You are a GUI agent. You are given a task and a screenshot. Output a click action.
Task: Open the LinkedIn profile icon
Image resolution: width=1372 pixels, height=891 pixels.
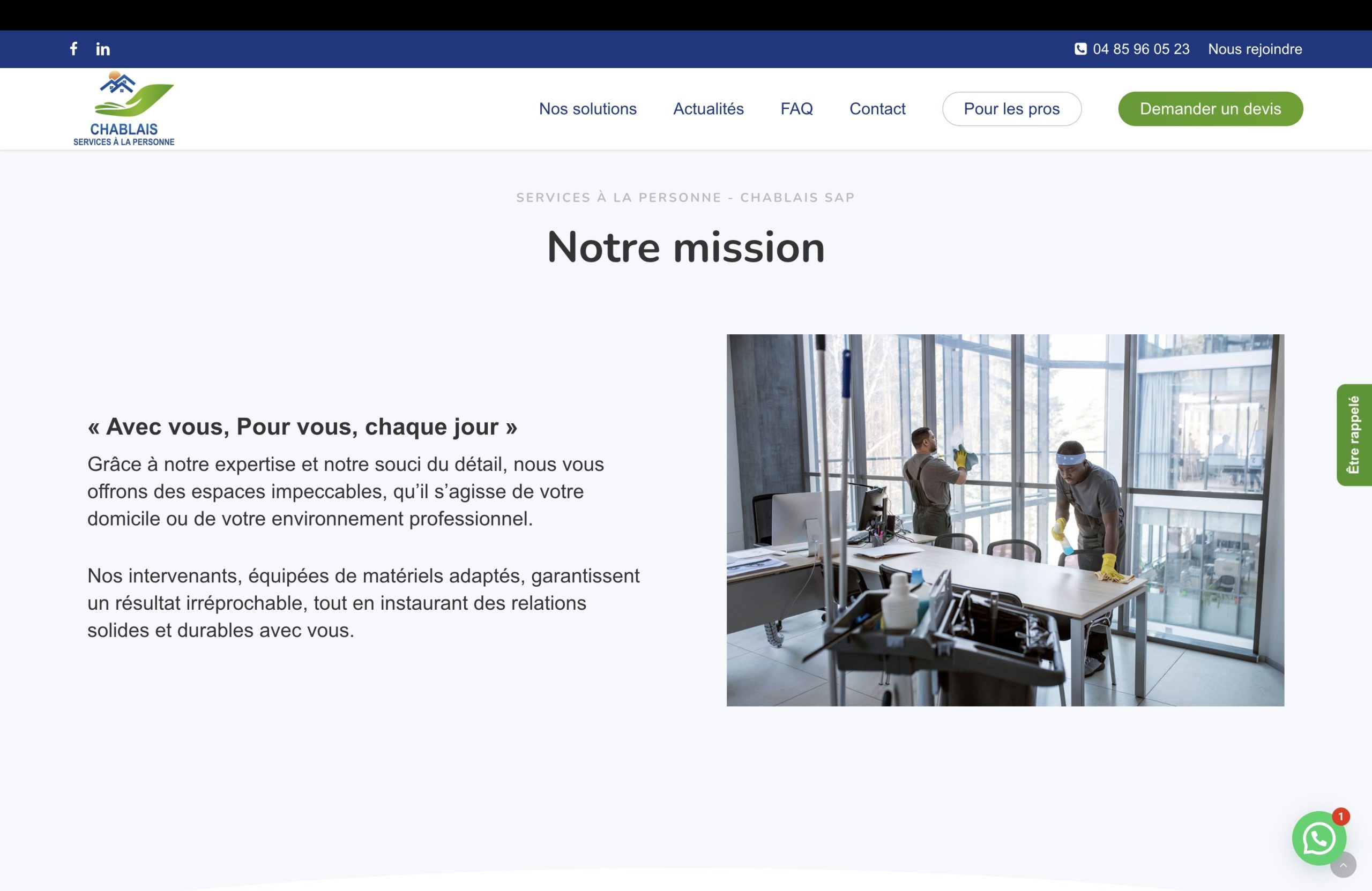[x=102, y=49]
